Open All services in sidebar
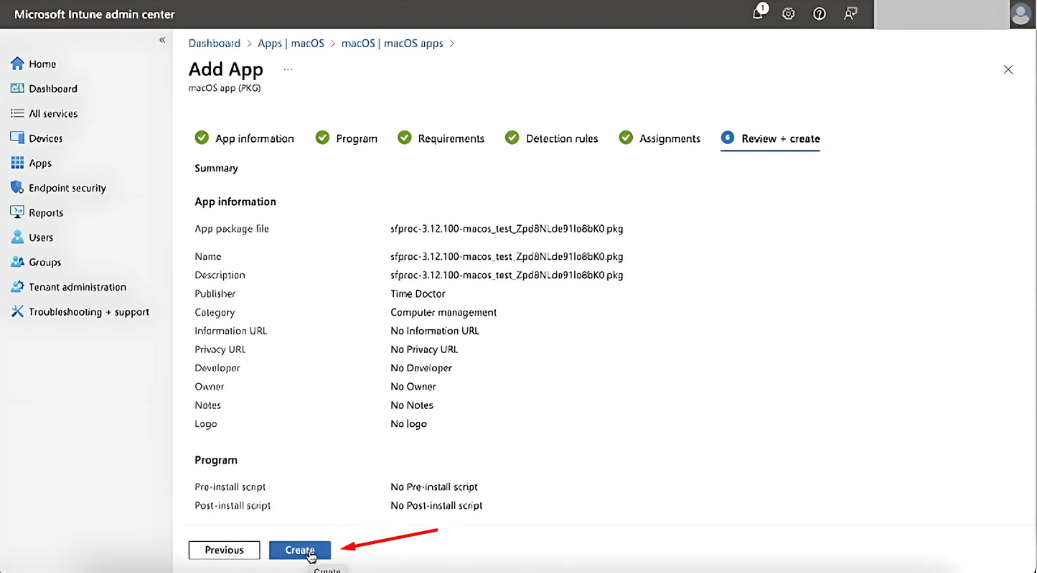This screenshot has height=573, width=1037. (x=44, y=114)
